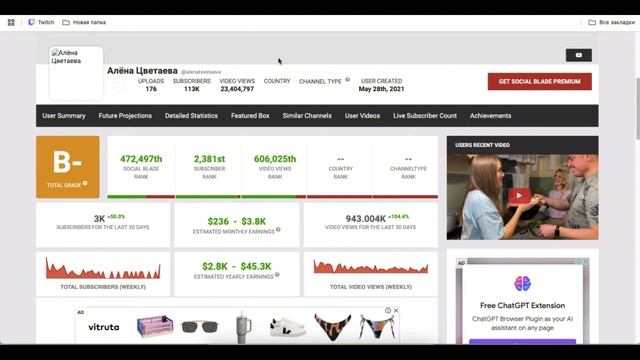Click the YouTube channel icon button
This screenshot has width=640, height=360.
578,55
